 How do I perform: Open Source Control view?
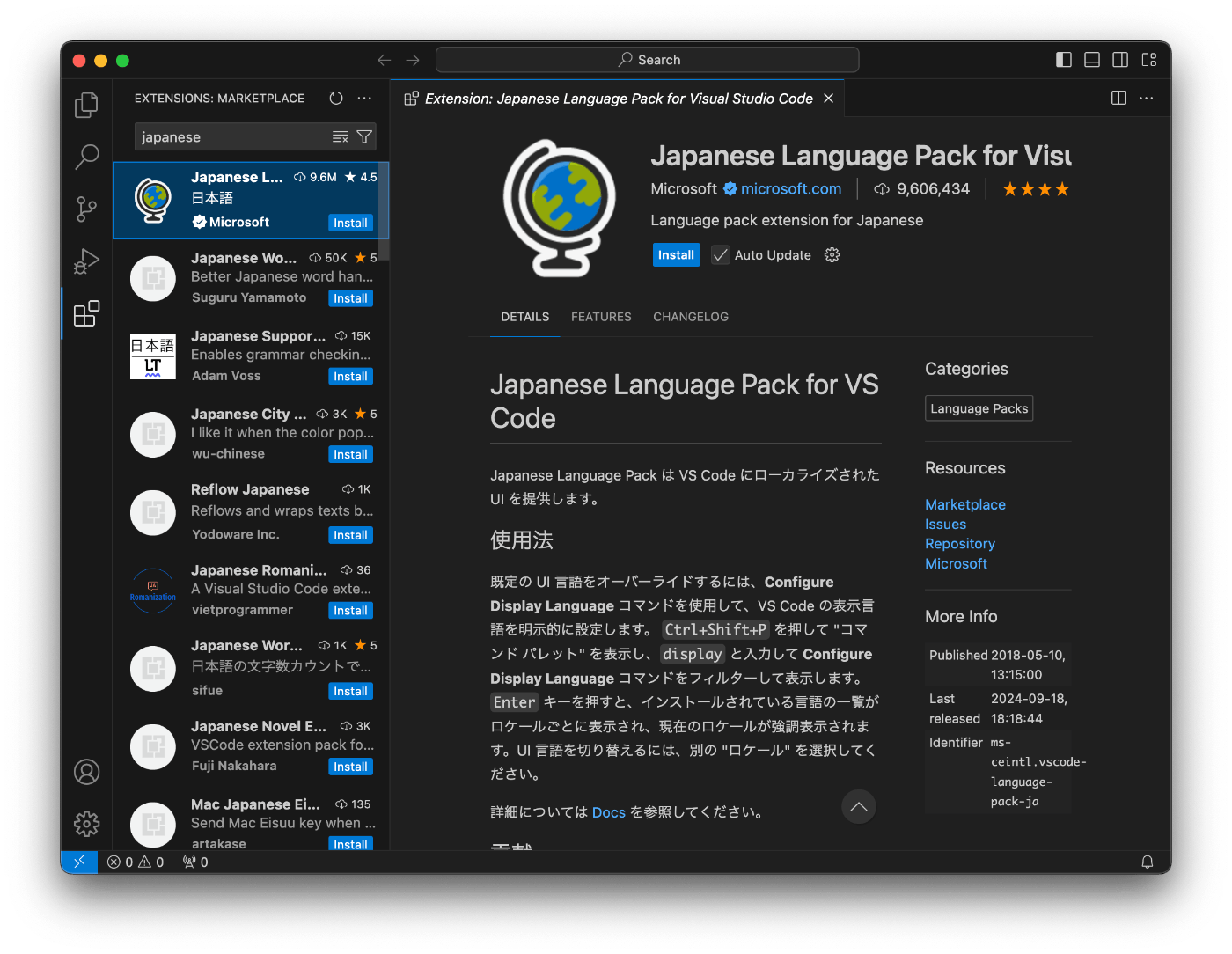coord(86,209)
